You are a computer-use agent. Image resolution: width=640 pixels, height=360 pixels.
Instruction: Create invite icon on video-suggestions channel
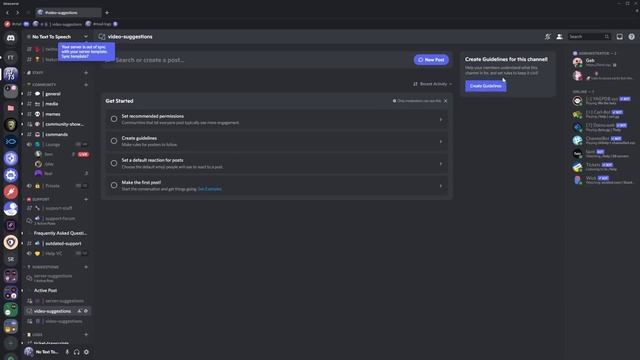(80, 311)
